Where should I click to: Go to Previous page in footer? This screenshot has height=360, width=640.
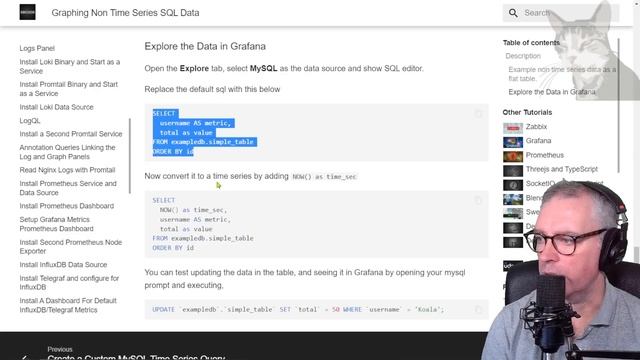pyautogui.click(x=136, y=354)
